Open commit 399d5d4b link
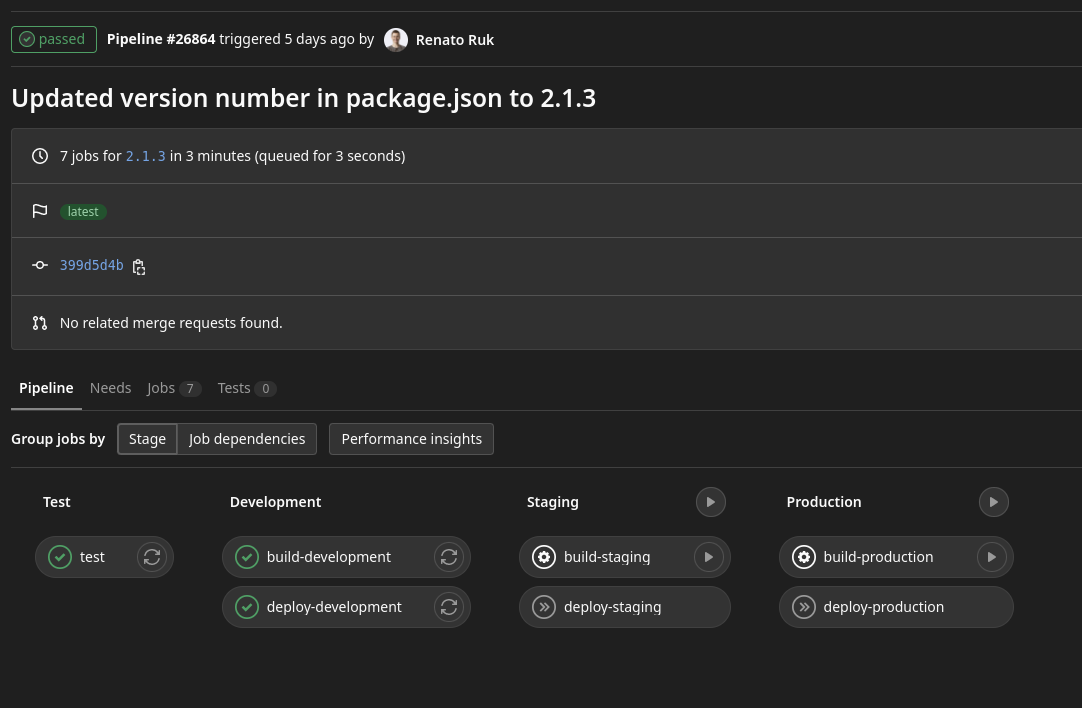Screen dimensions: 1082x708 [91, 266]
